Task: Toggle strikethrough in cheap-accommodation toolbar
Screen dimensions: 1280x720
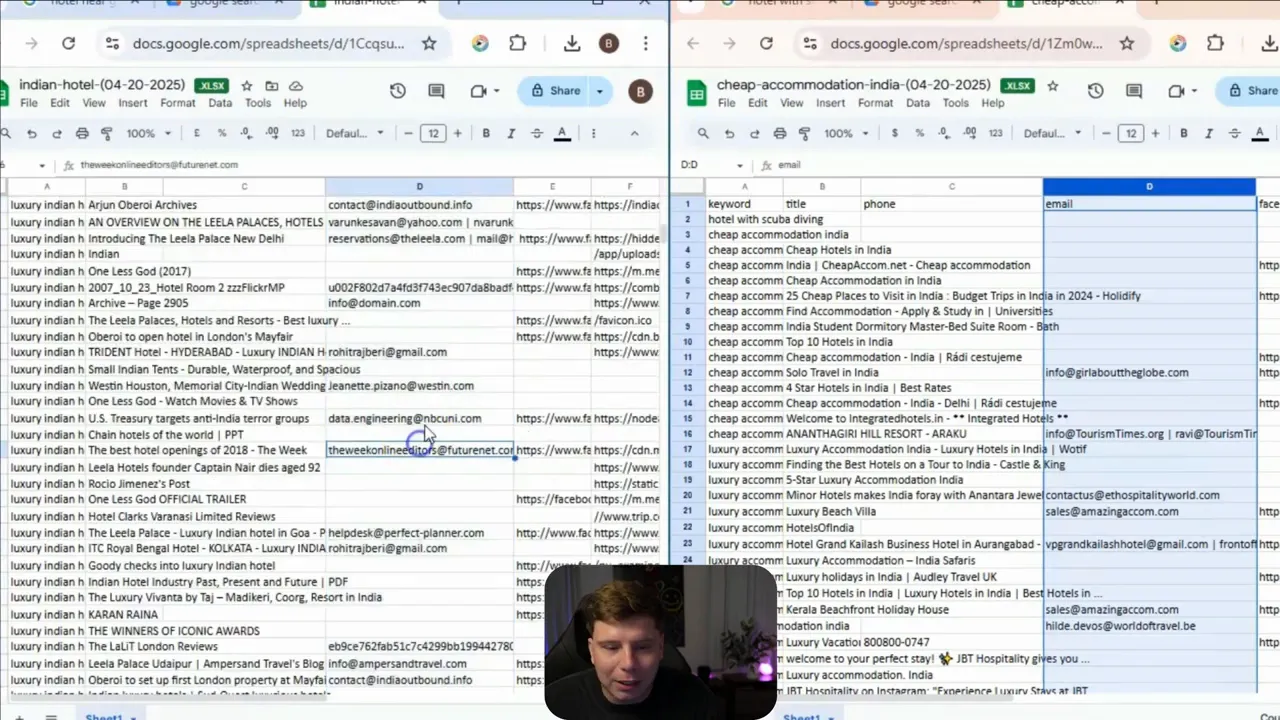Action: (1235, 133)
